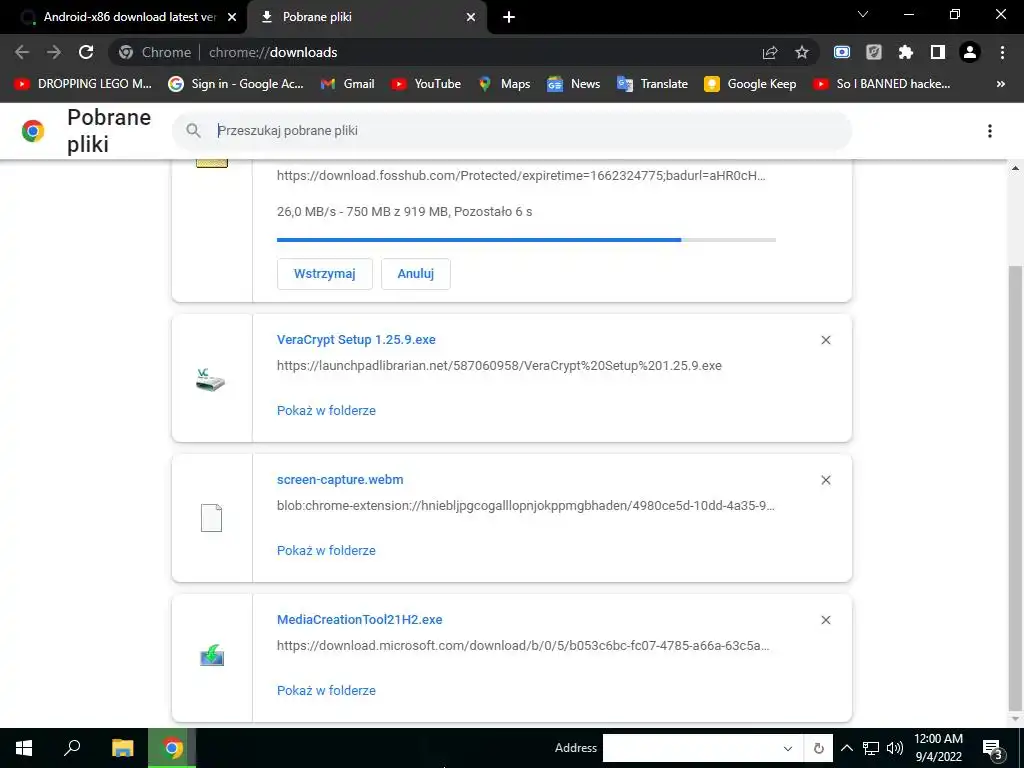
Task: Open the DROPPING LEGO bookmark
Action: tap(83, 84)
